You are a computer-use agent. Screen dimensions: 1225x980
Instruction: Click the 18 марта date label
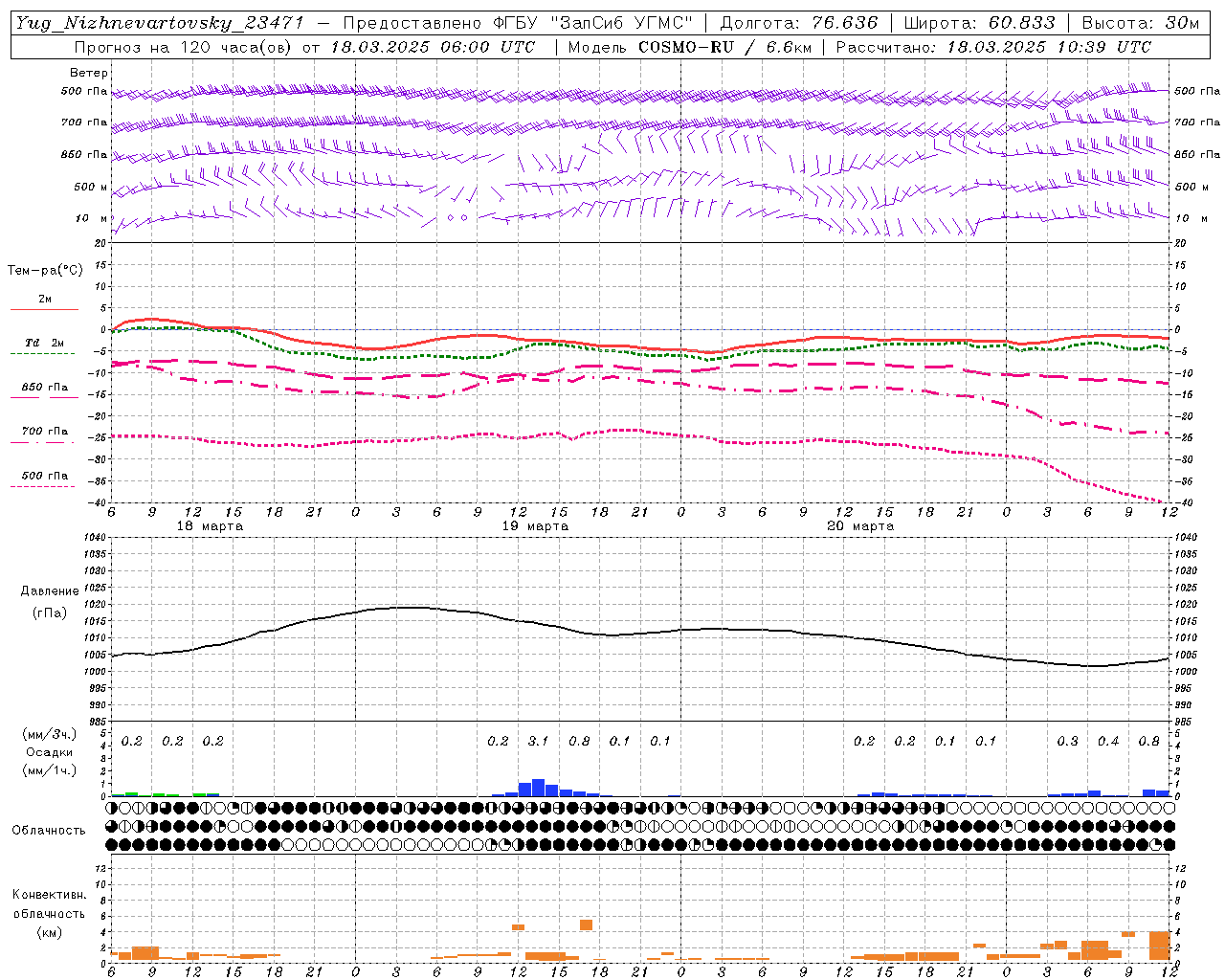pyautogui.click(x=210, y=526)
